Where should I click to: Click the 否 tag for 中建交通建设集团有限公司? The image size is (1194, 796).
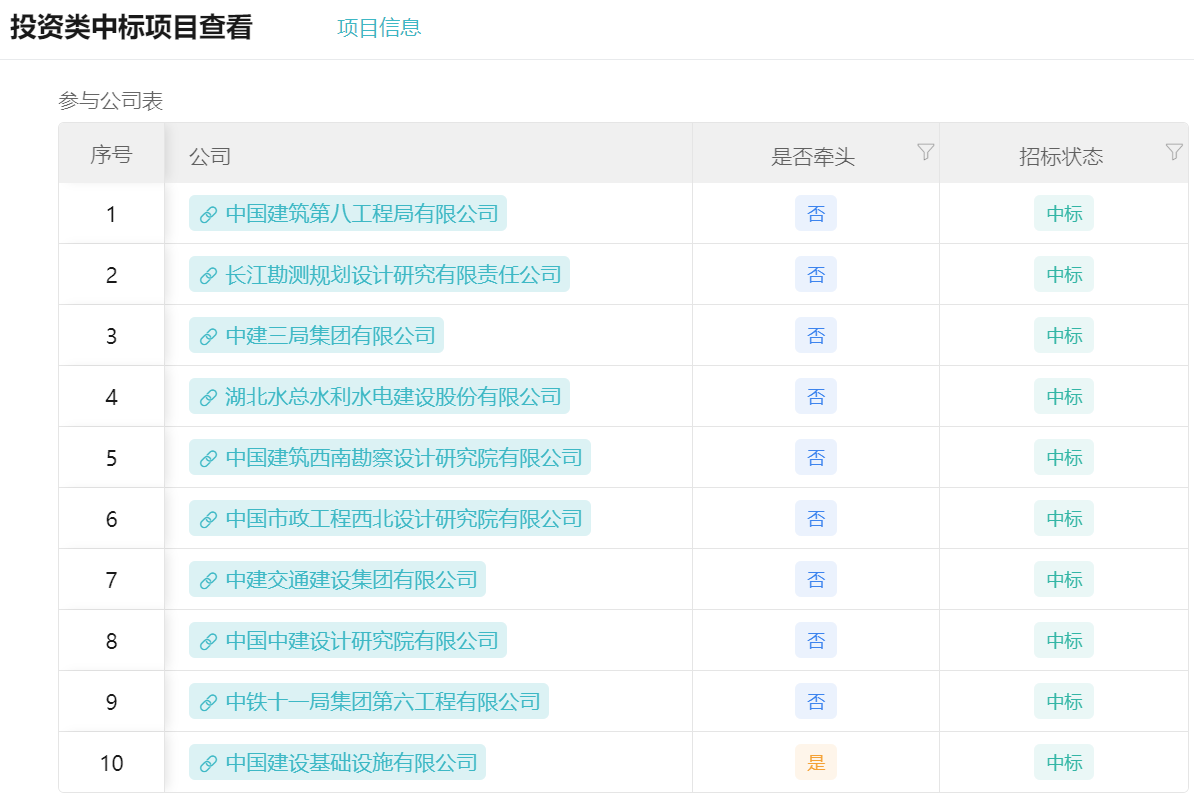[816, 580]
